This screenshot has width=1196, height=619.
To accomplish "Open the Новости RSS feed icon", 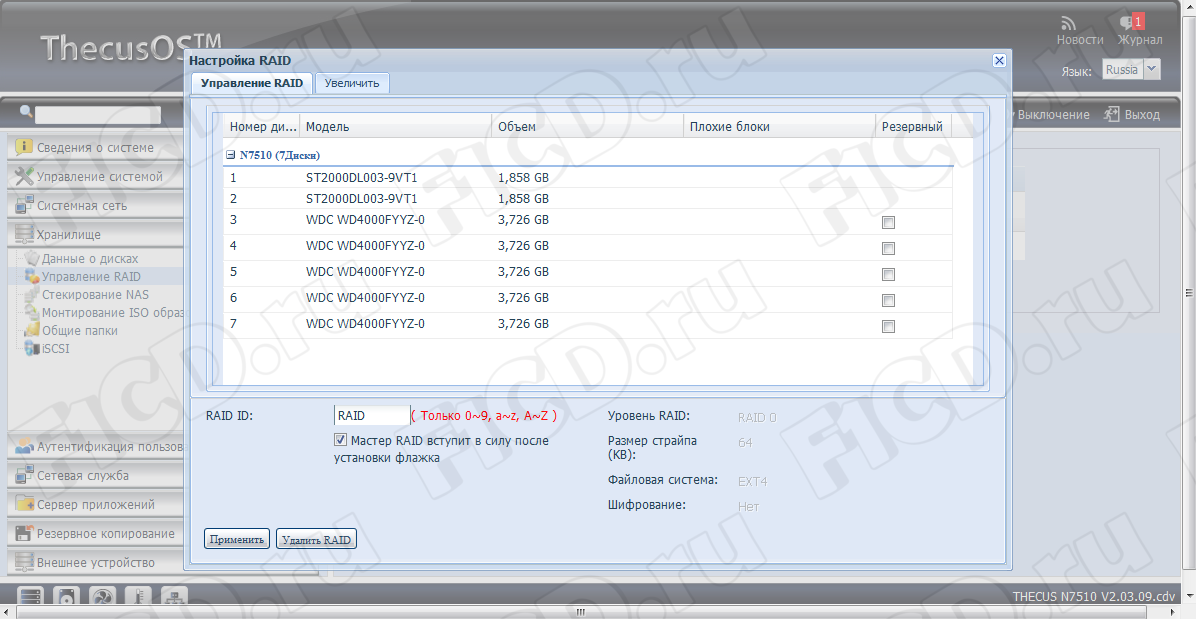I will tap(1069, 24).
